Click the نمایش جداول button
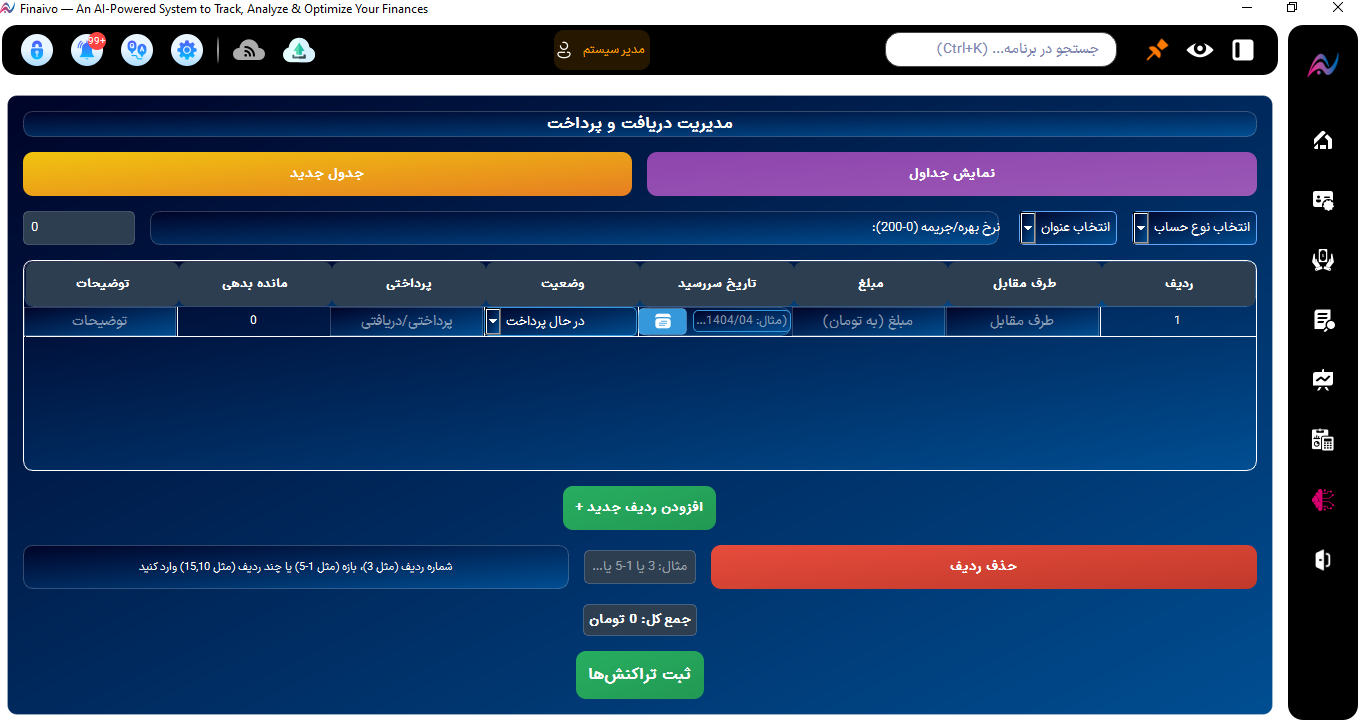This screenshot has height=725, width=1363. [952, 174]
